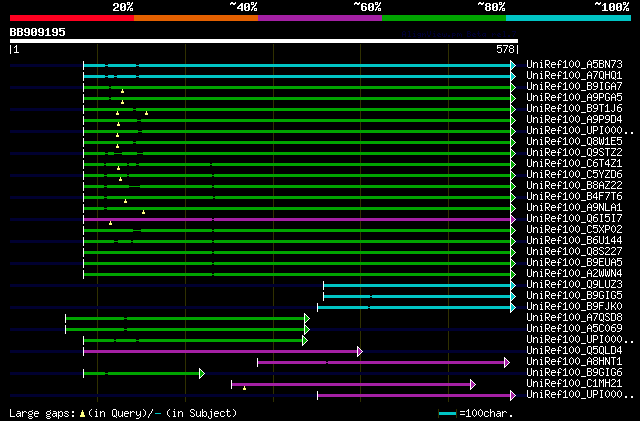Select the UniRef100_C1MH21 label

click(574, 384)
